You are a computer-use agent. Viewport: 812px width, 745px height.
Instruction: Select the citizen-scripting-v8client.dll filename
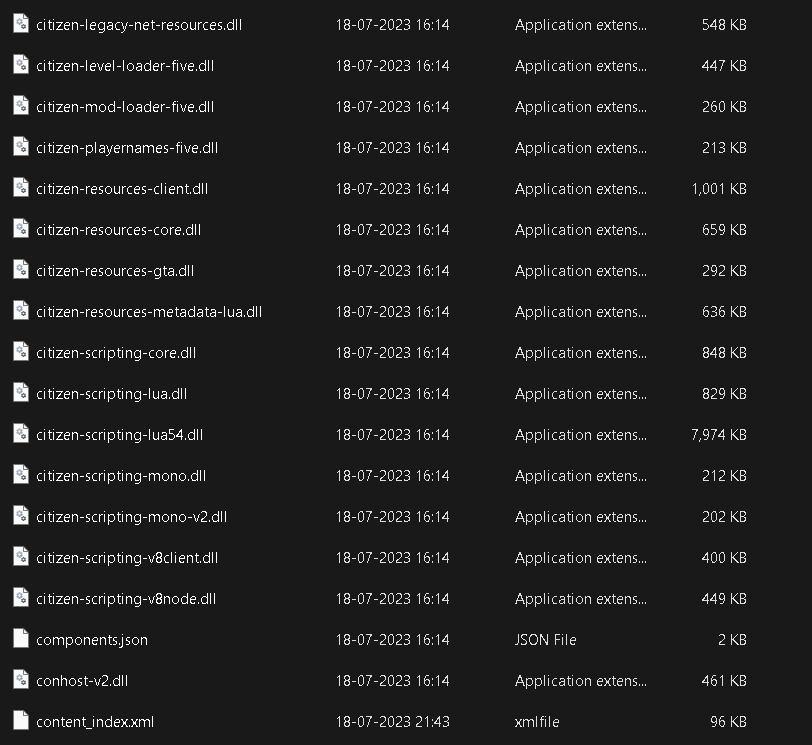click(127, 558)
